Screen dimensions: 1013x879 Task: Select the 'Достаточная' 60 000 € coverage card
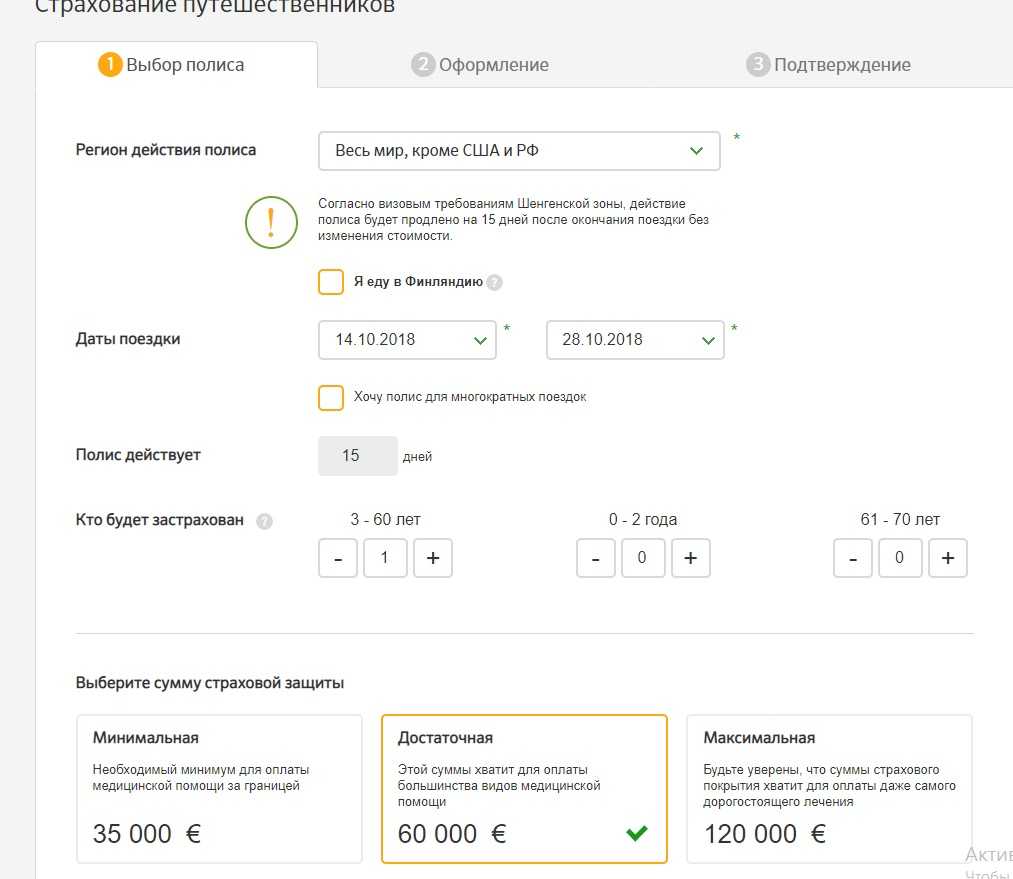pyautogui.click(x=524, y=788)
